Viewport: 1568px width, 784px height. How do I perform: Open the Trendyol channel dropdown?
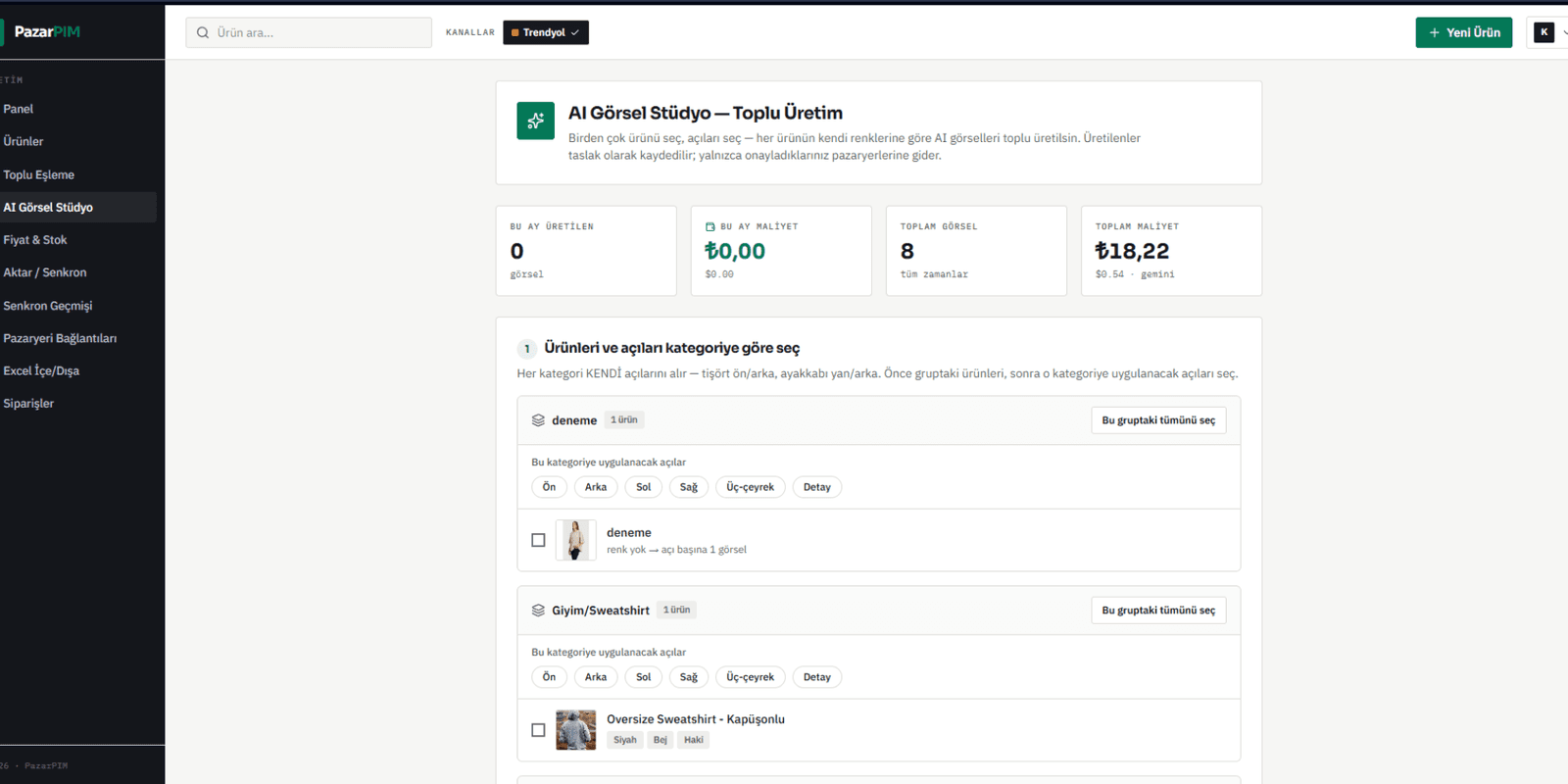[x=546, y=32]
